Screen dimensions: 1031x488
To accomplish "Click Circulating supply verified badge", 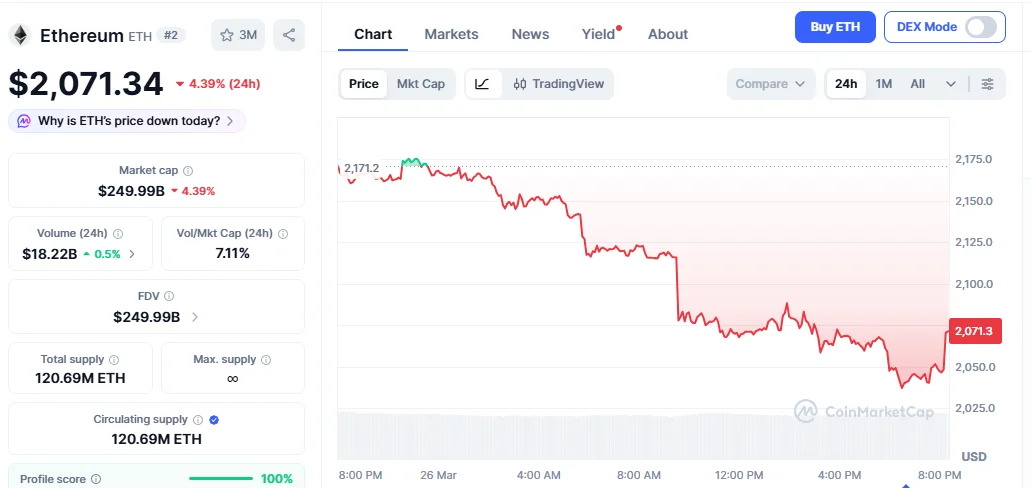I will (214, 420).
